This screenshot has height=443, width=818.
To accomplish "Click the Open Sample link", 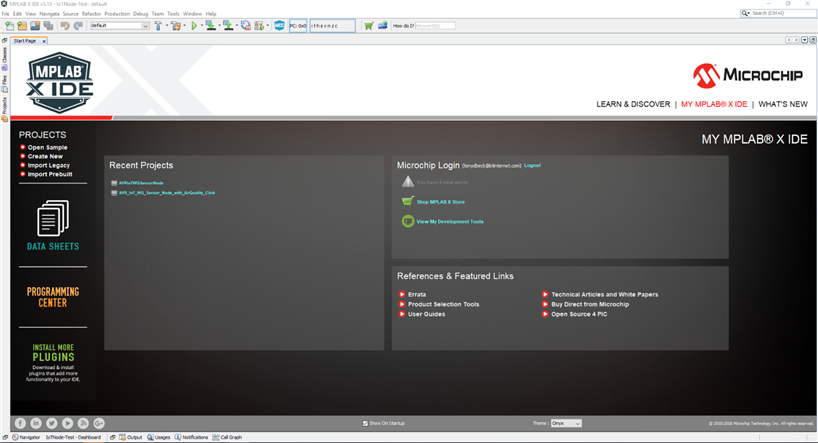I will [x=47, y=148].
